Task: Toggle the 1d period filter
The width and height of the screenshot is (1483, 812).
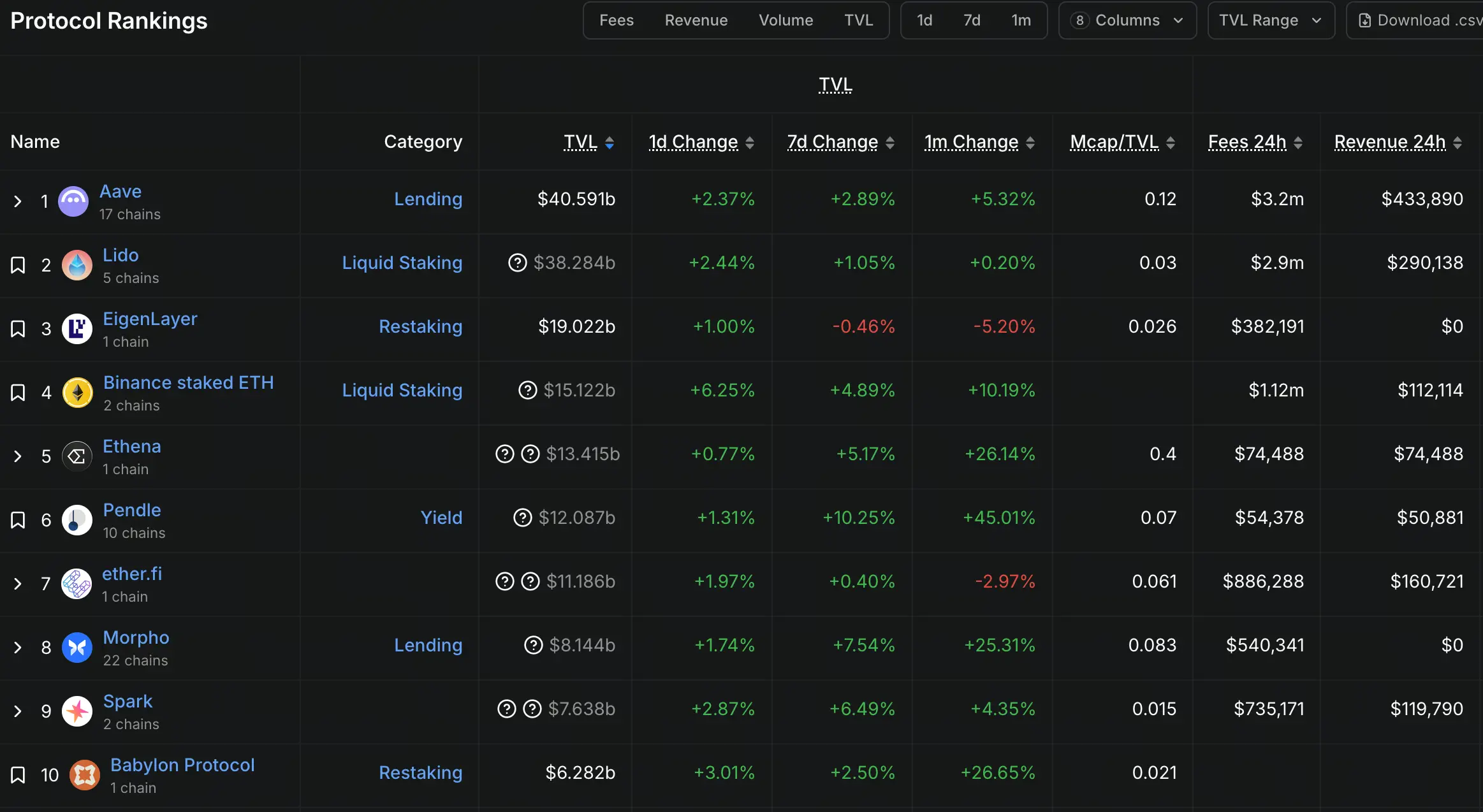Action: pos(924,20)
